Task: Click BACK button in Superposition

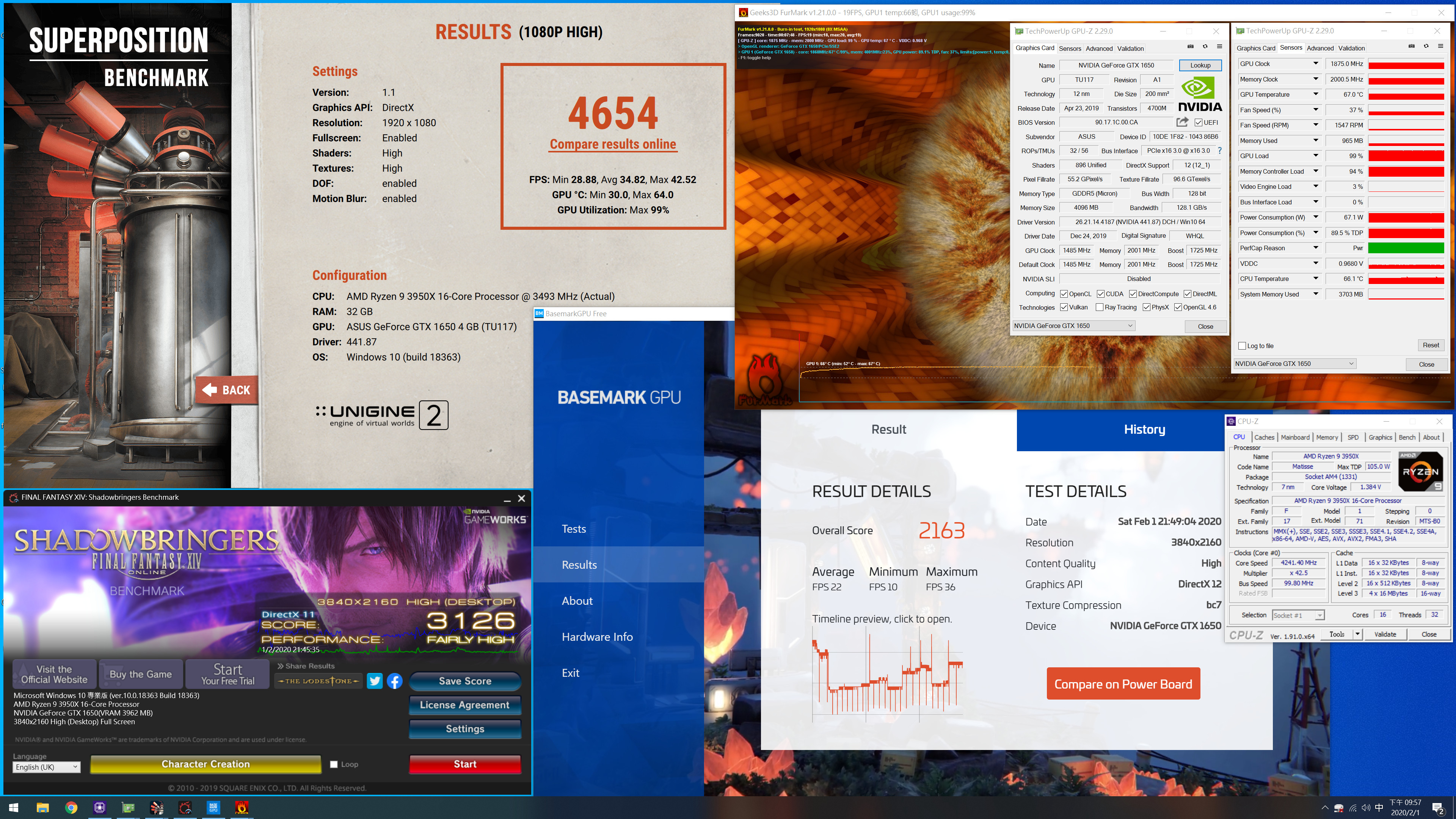Action: click(x=227, y=390)
